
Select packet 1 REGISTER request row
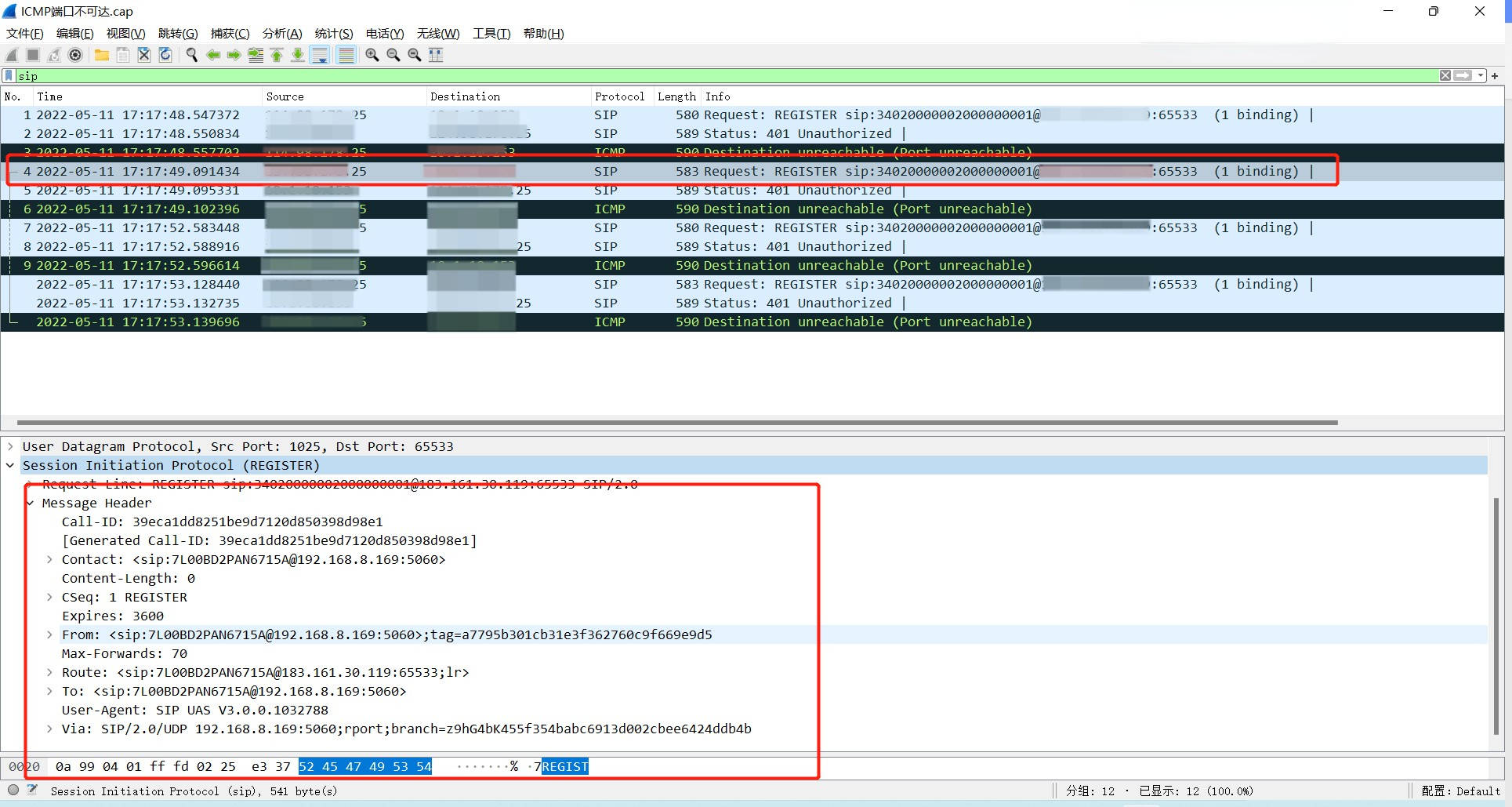tap(752, 115)
